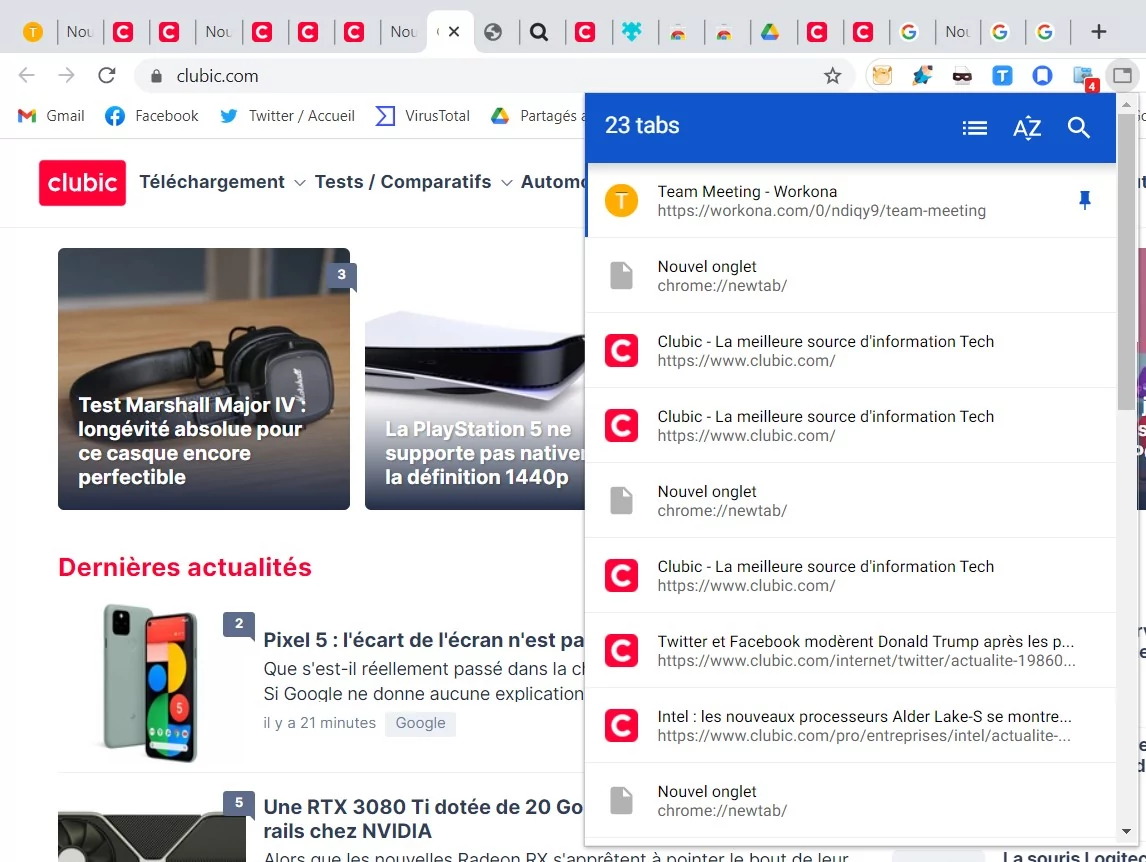
Task: Open the Partagés Drive bookmark
Action: pyautogui.click(x=538, y=116)
